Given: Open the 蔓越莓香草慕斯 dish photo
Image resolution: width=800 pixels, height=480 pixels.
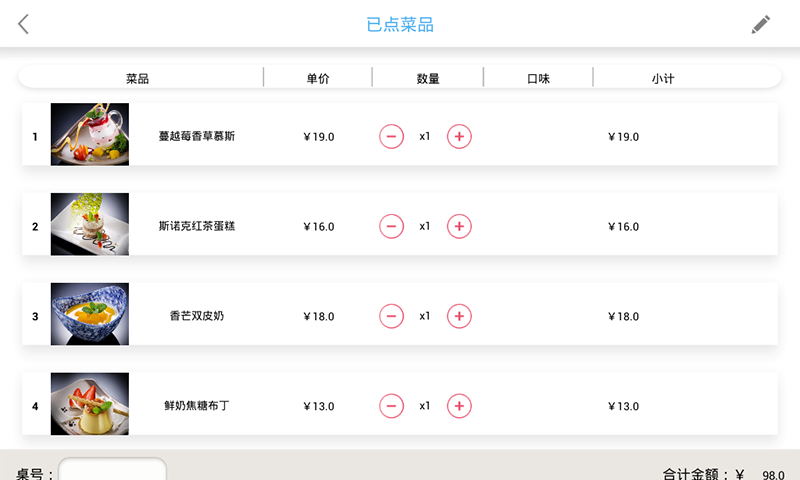Looking at the screenshot, I should pyautogui.click(x=90, y=135).
